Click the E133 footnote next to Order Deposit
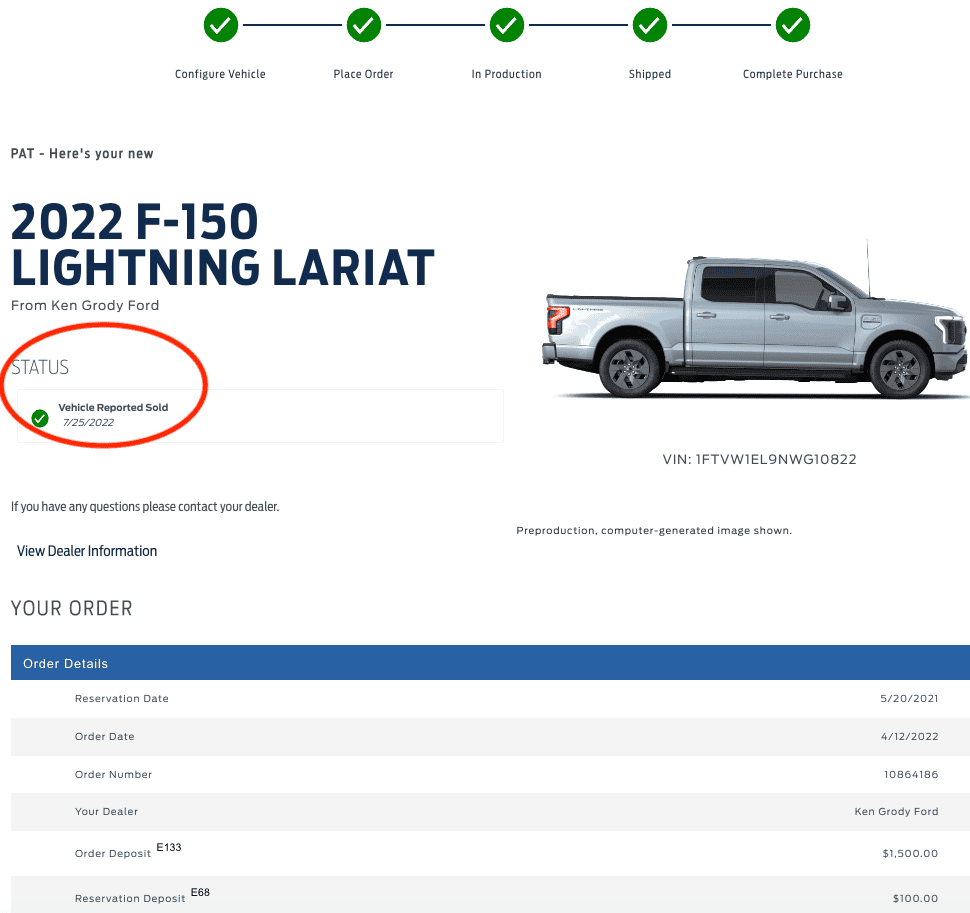970x913 pixels. [169, 847]
